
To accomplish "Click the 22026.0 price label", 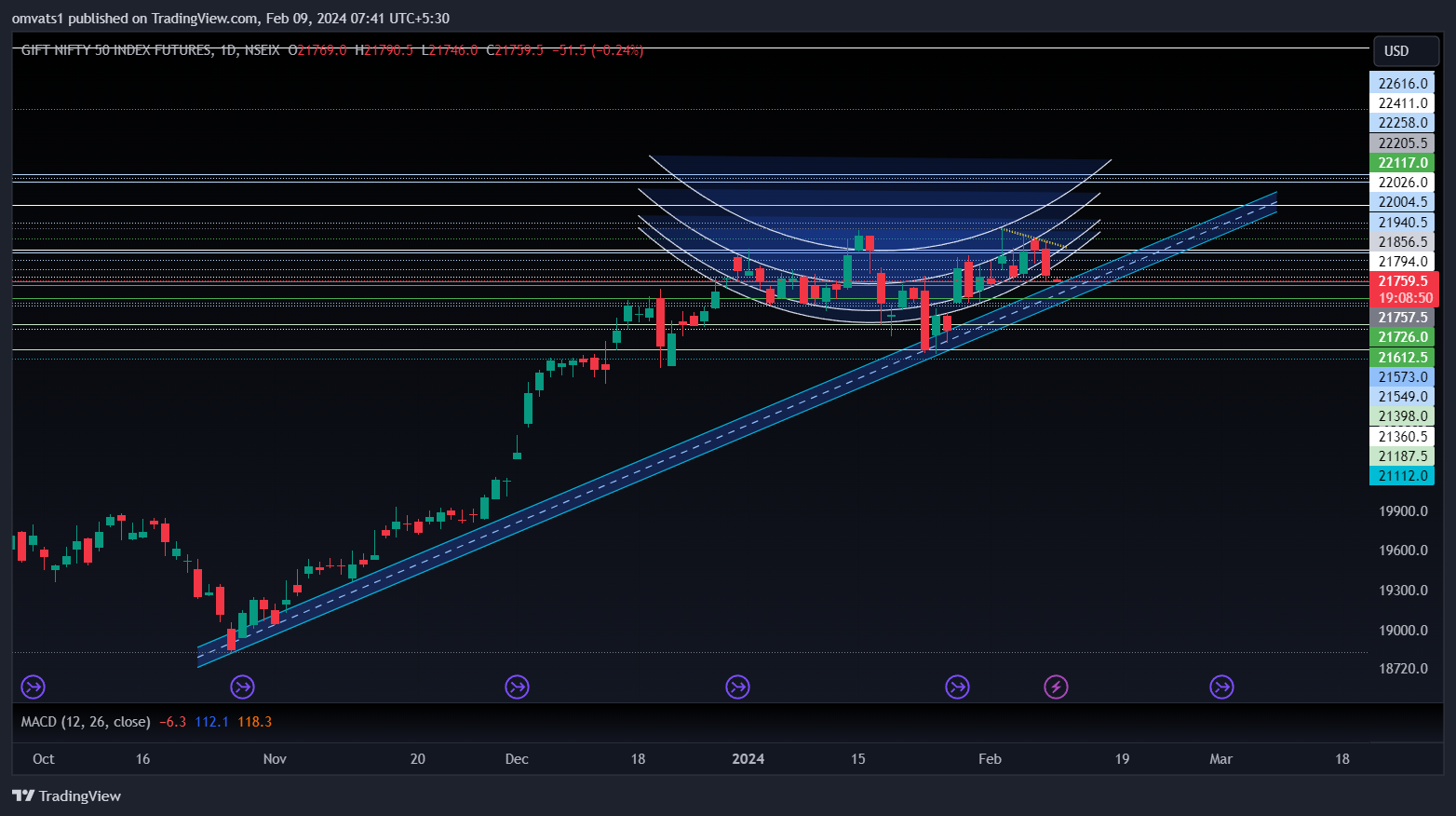I will pos(1402,183).
